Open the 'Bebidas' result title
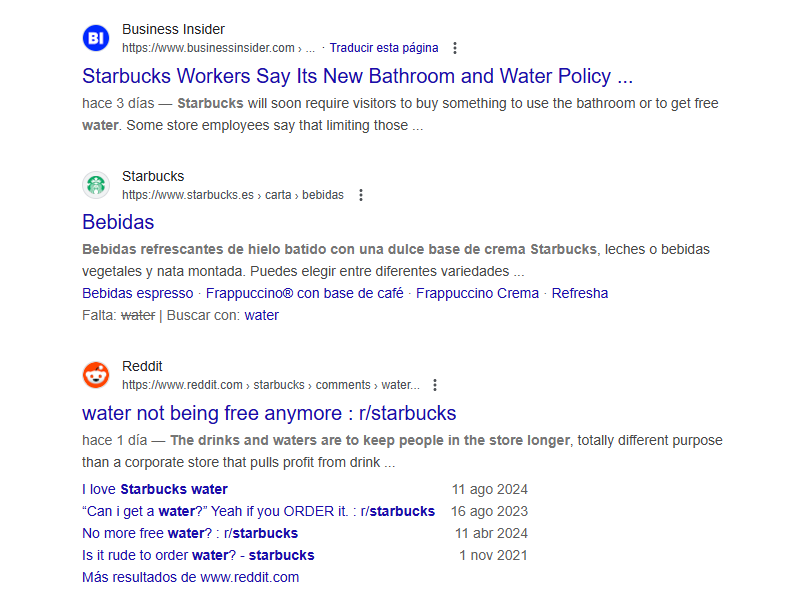 coord(118,222)
